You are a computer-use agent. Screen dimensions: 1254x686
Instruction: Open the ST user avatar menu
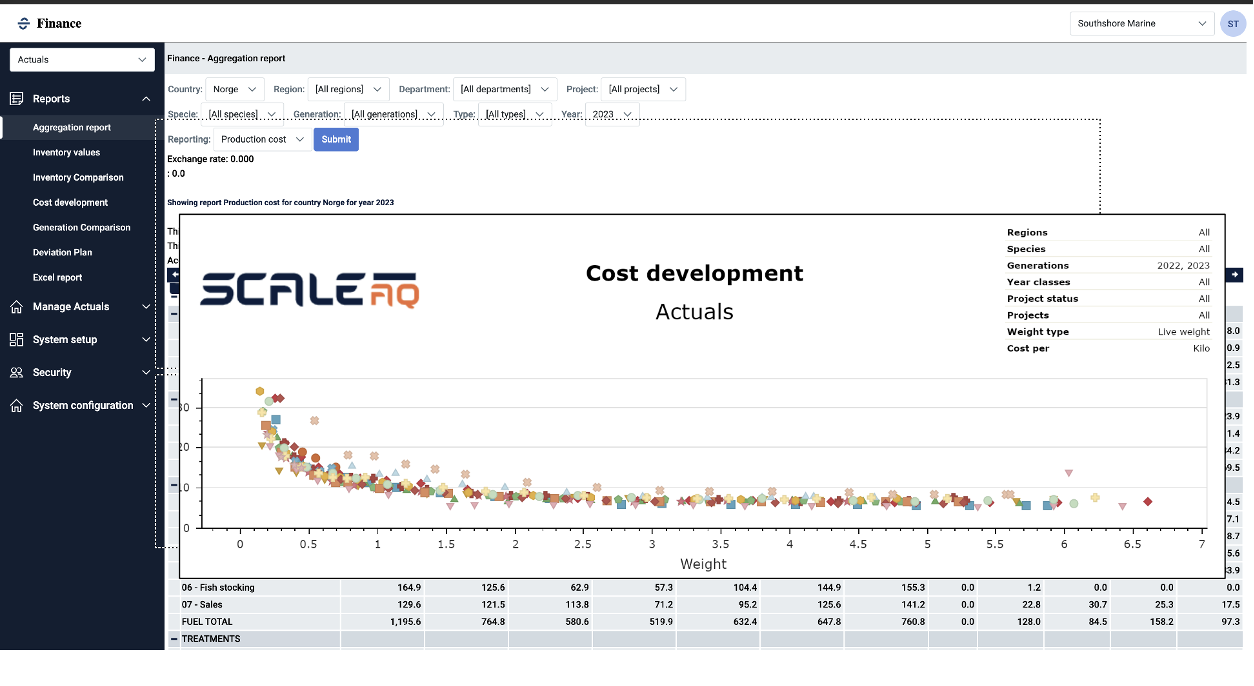1232,23
